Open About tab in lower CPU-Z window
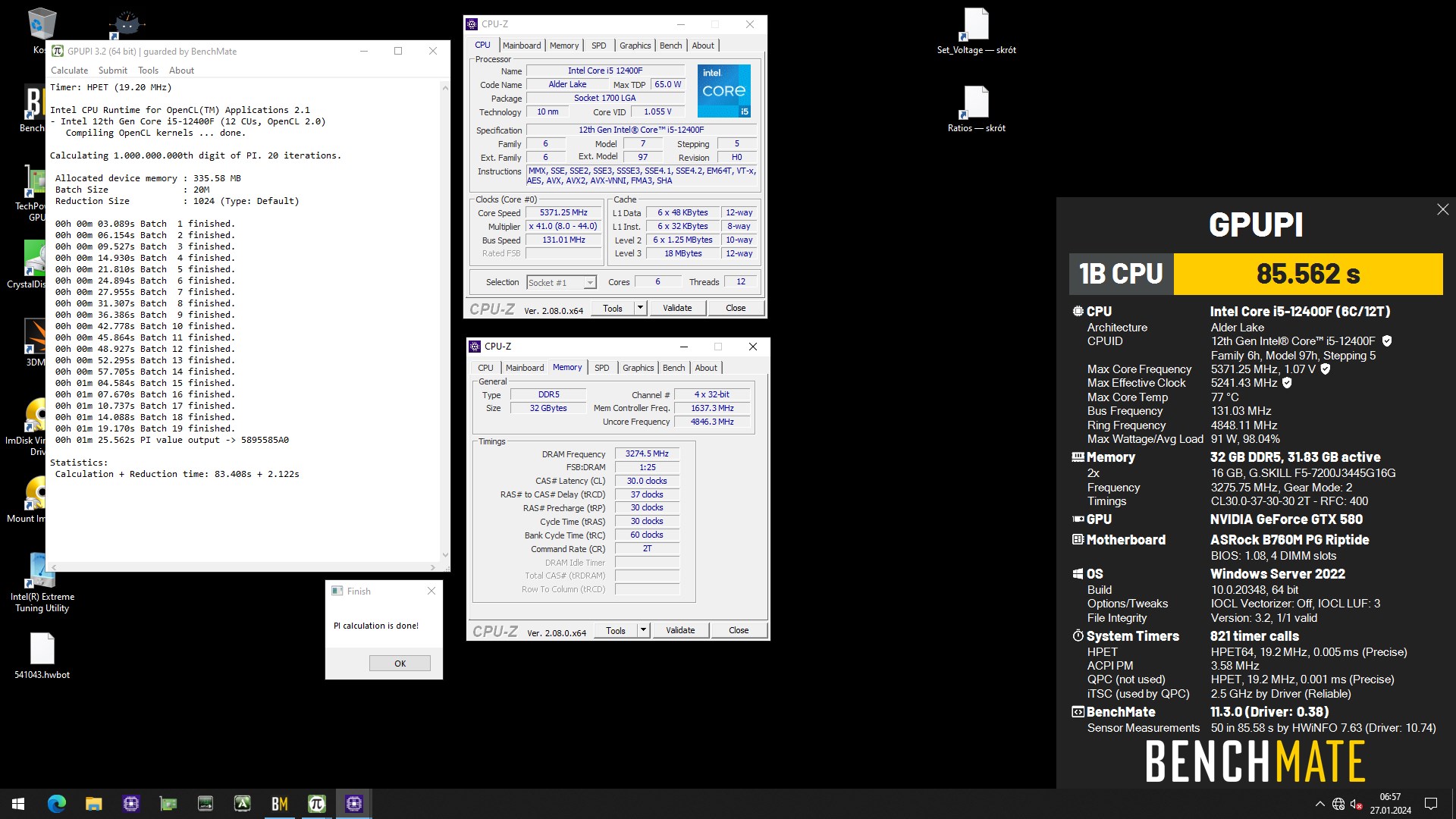Viewport: 1456px width, 819px height. (706, 368)
